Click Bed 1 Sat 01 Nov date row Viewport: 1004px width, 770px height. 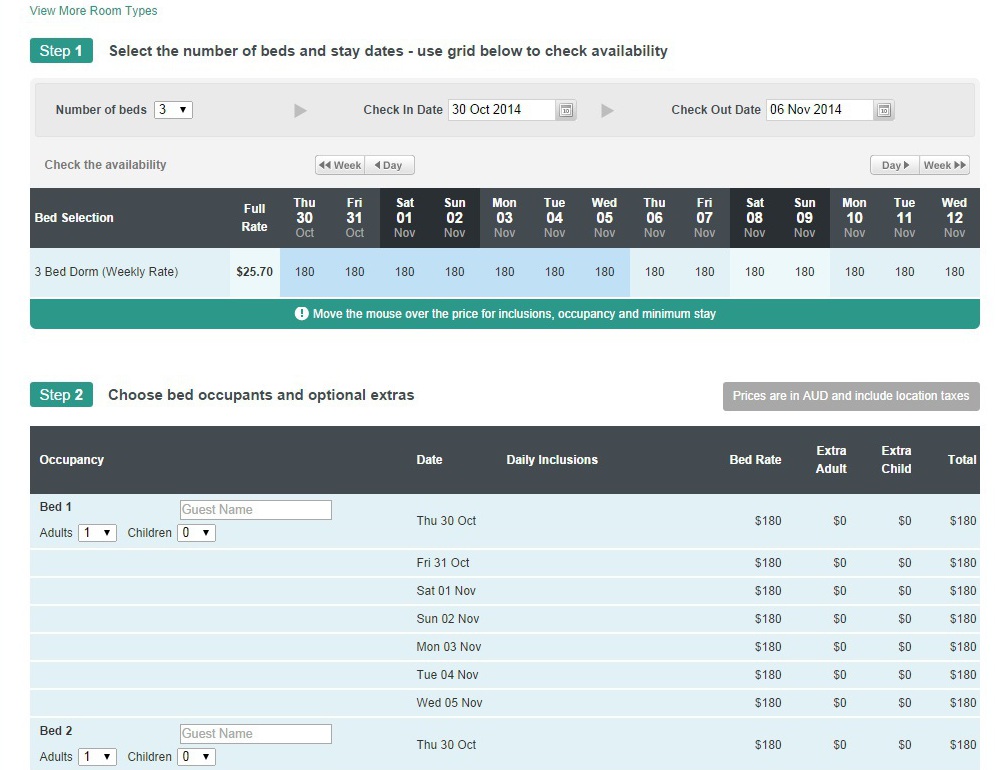[x=505, y=591]
